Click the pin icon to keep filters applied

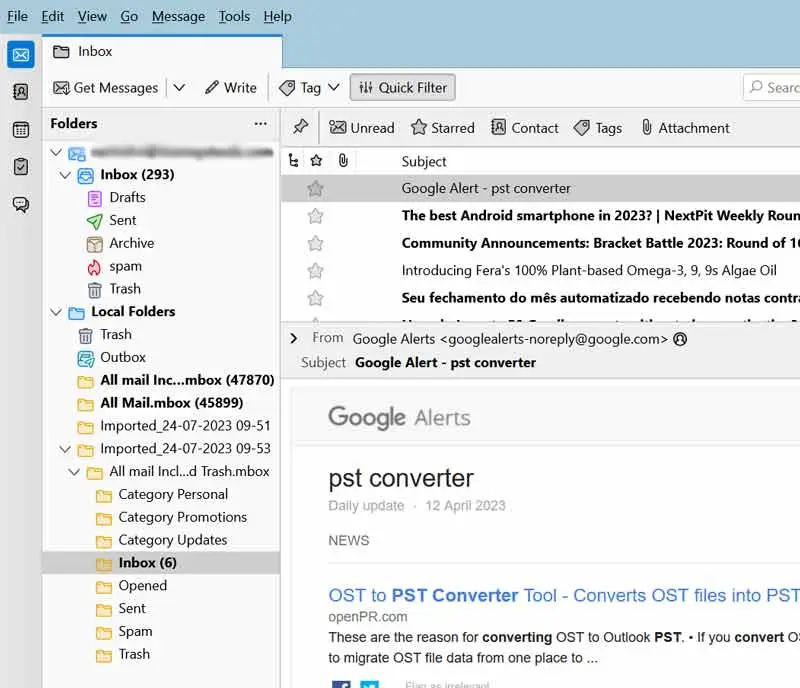300,127
